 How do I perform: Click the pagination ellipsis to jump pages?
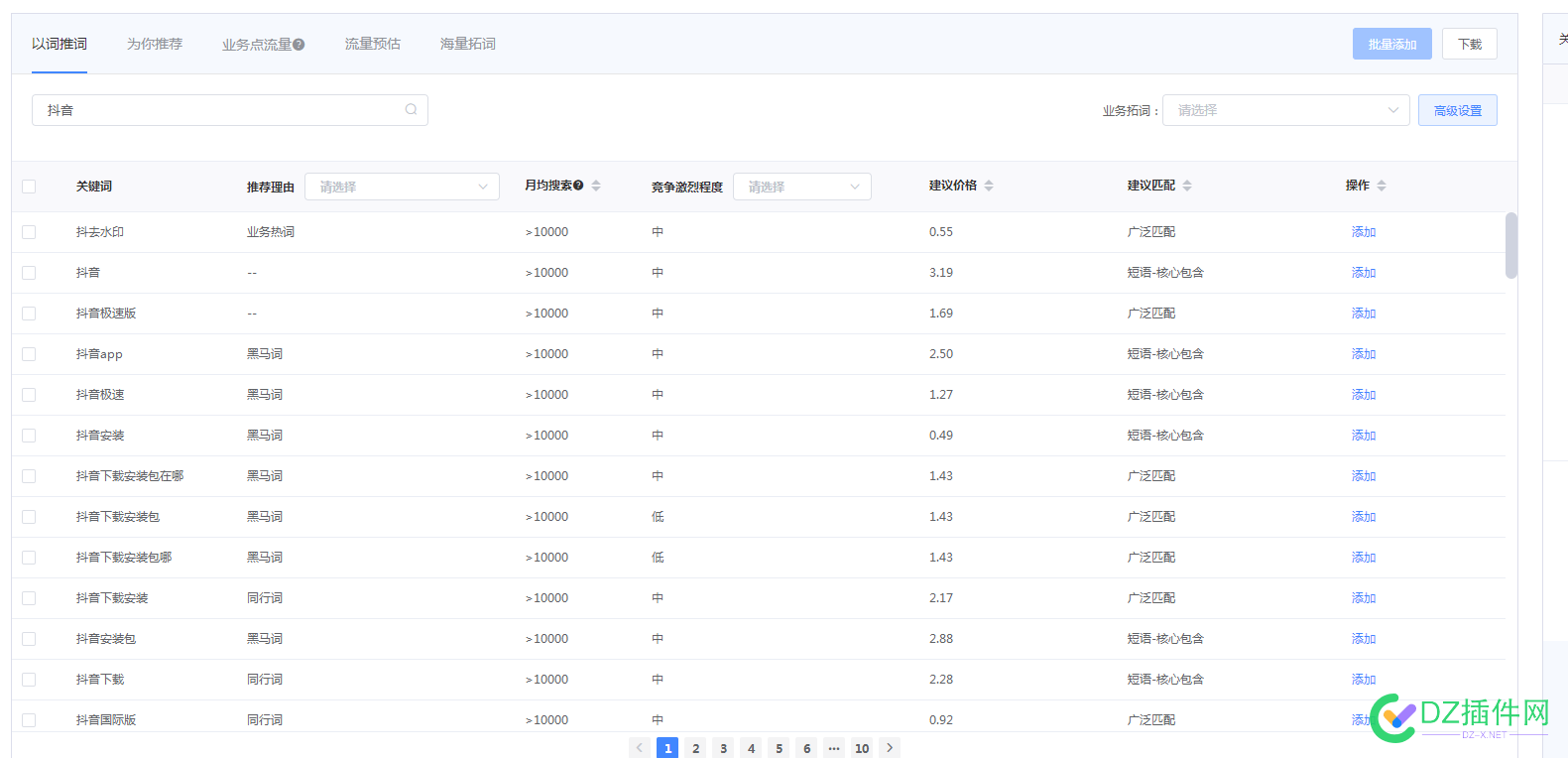(834, 748)
